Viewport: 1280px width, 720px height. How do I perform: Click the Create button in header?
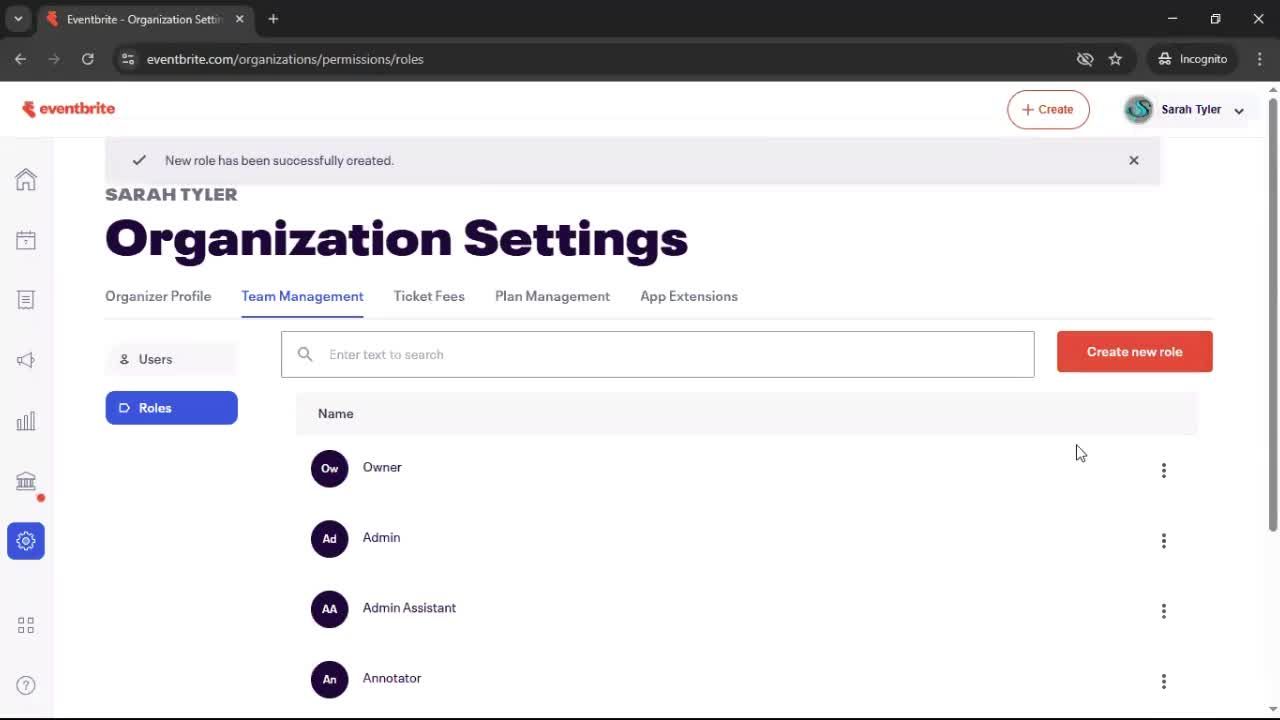point(1048,110)
